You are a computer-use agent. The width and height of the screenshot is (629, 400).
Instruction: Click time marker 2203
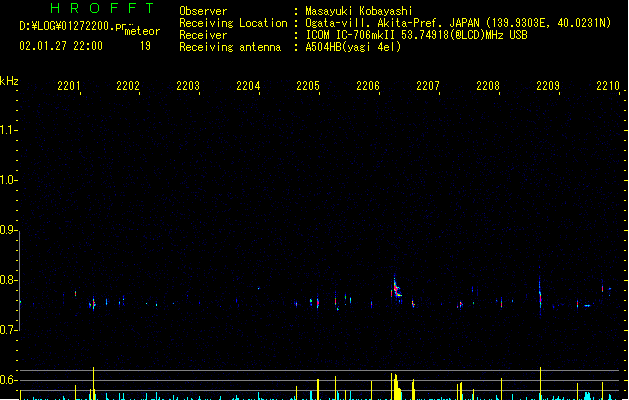tap(188, 85)
